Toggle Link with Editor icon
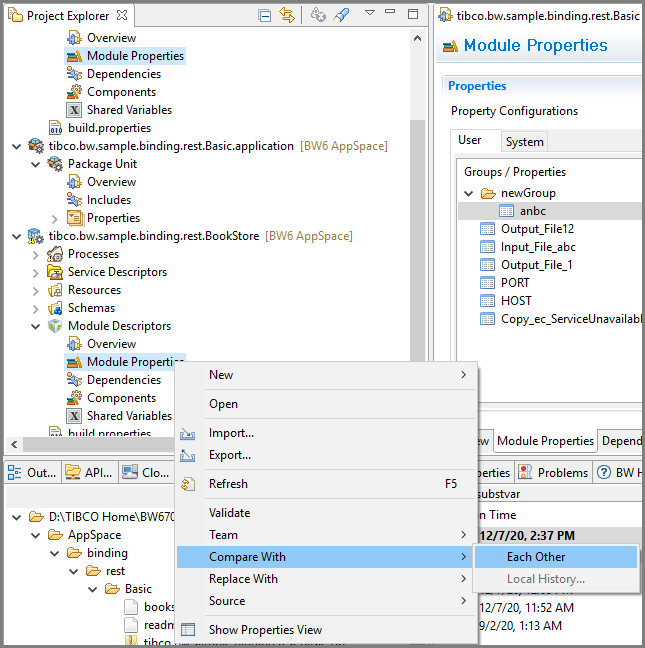 pos(286,16)
